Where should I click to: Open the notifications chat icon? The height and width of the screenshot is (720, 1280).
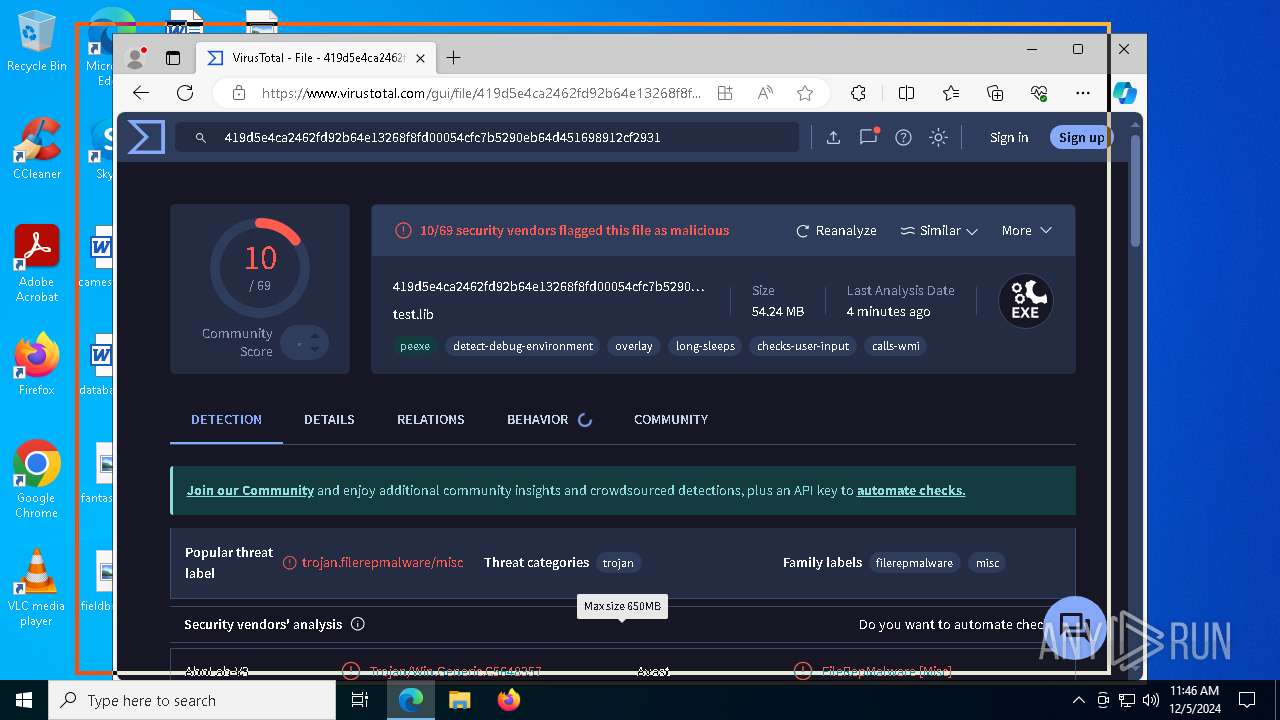click(868, 137)
